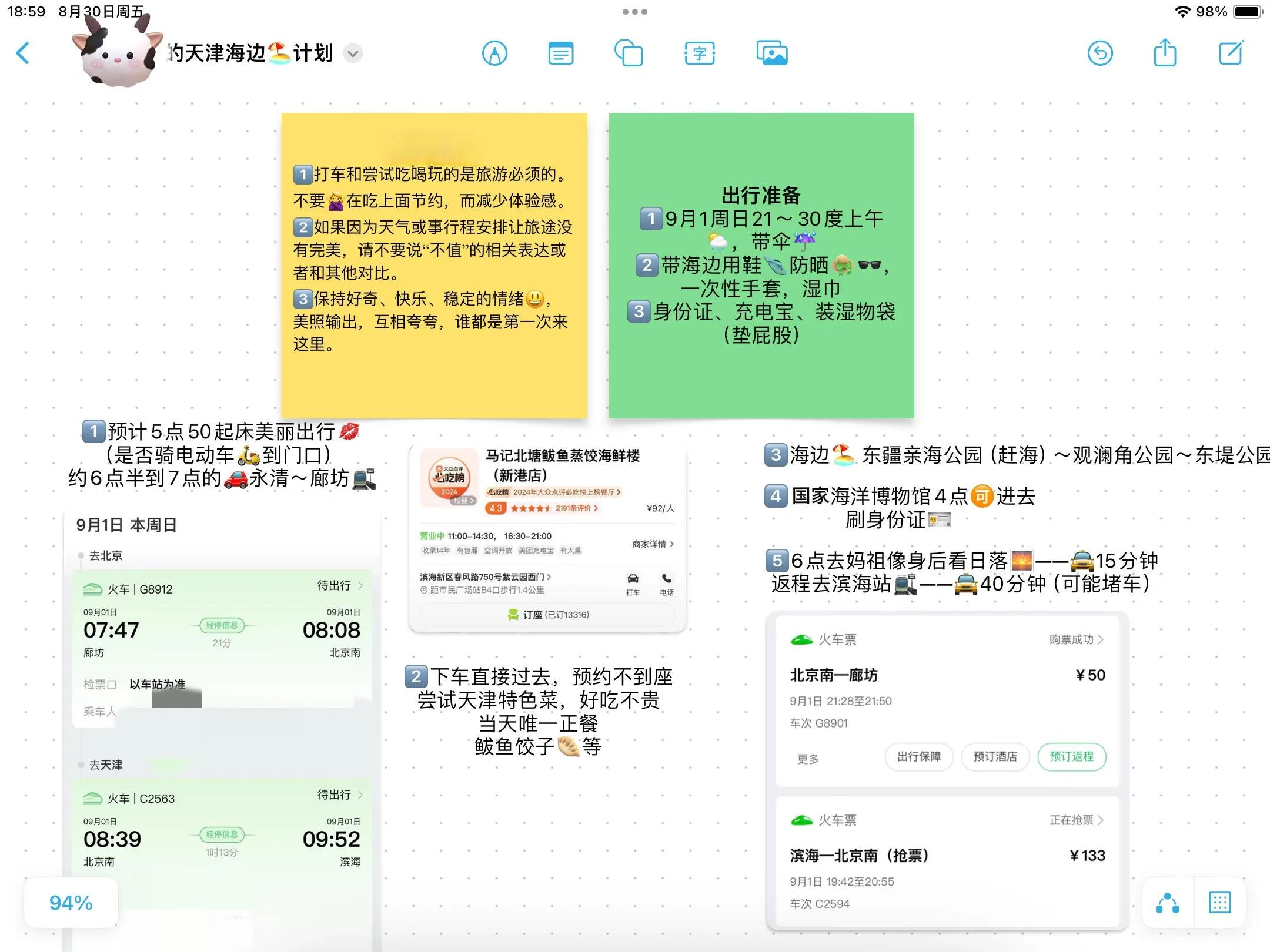Tap the 预订返程 button on ticket card

pos(1071,757)
